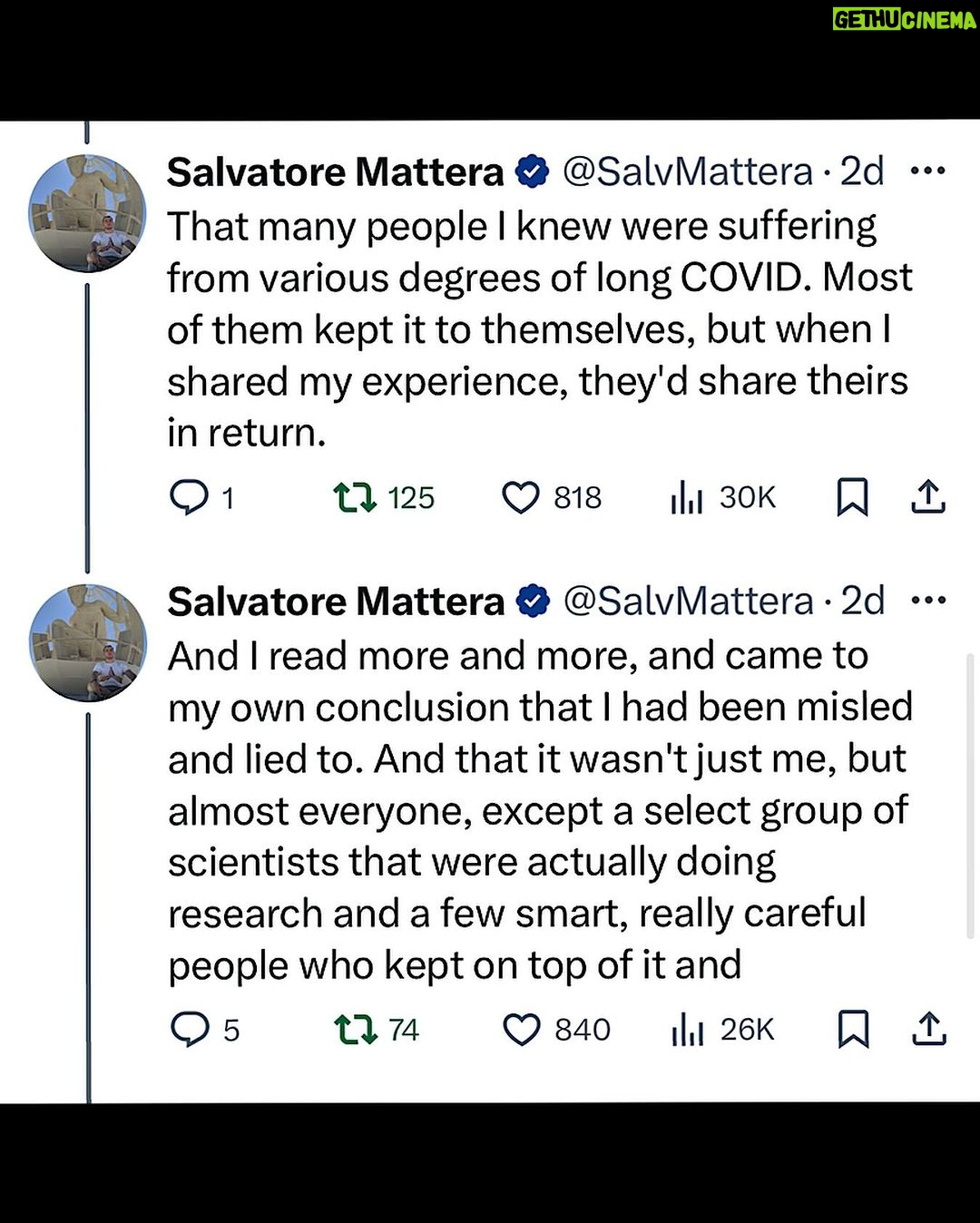
Task: Open more options menu on first tweet
Action: click(927, 171)
